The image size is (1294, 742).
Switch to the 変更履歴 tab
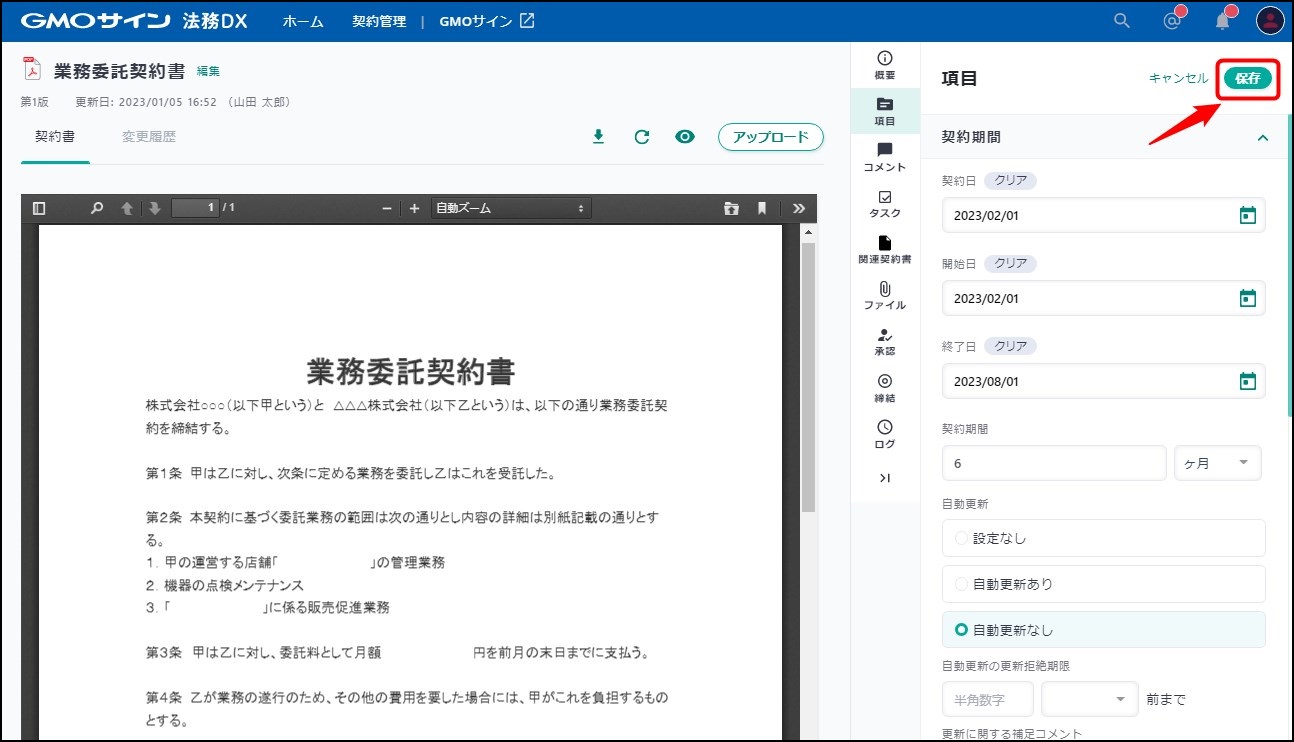pyautogui.click(x=149, y=137)
